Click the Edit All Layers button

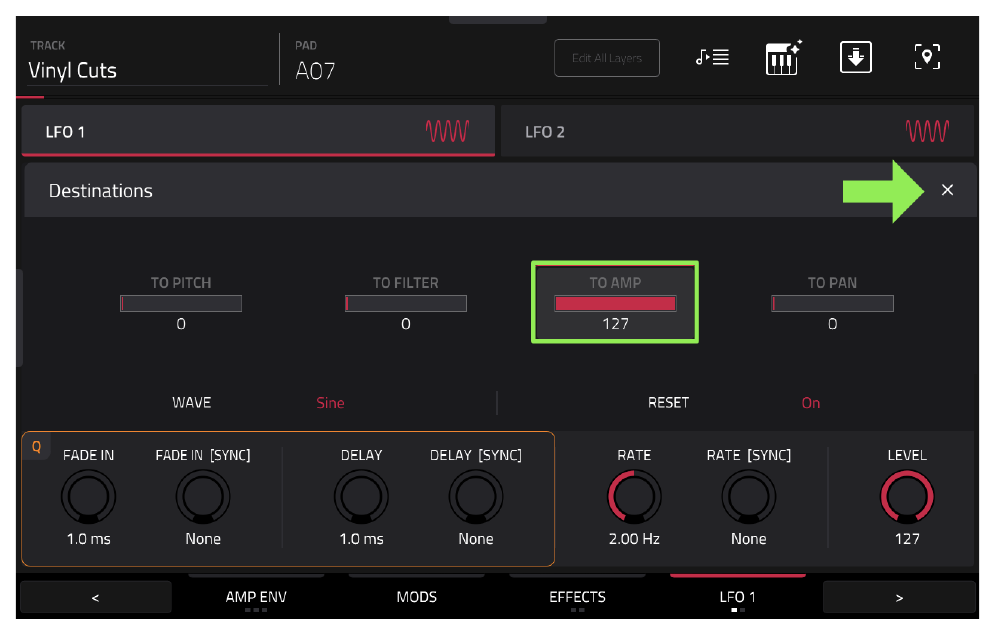tap(607, 58)
